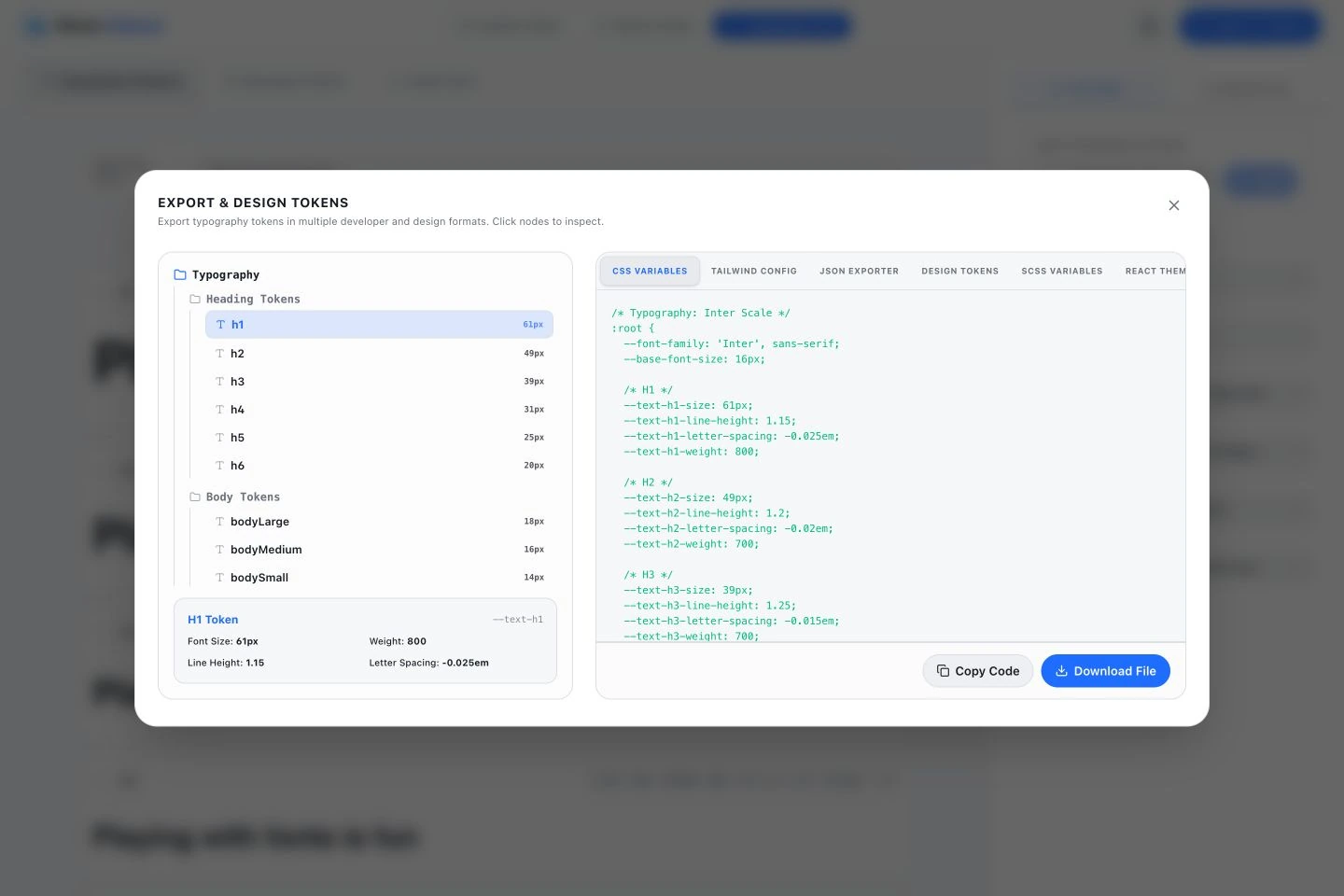Open the Design Tokens tab

[960, 272]
